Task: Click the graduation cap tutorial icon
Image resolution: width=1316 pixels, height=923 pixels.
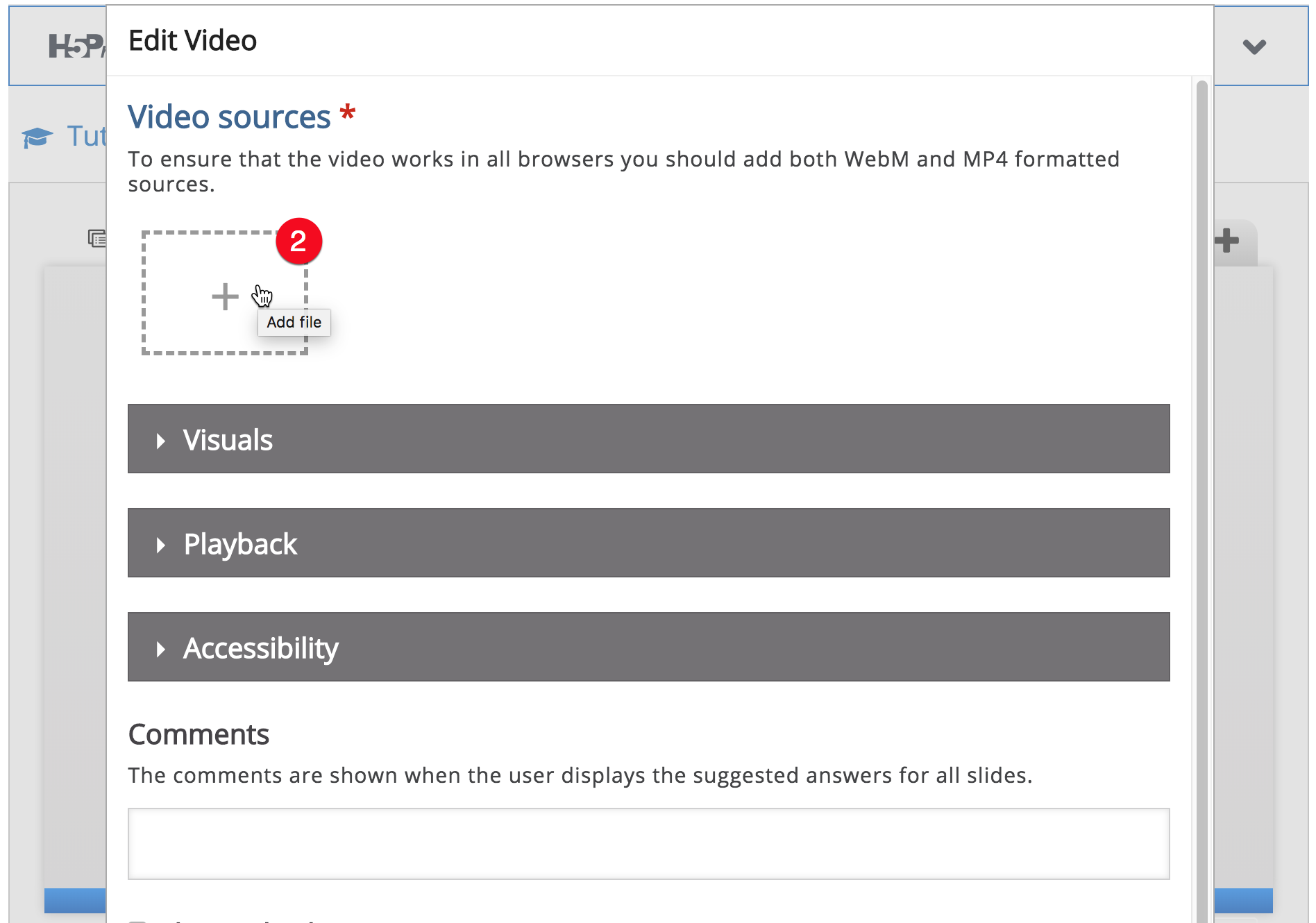Action: pos(37,137)
